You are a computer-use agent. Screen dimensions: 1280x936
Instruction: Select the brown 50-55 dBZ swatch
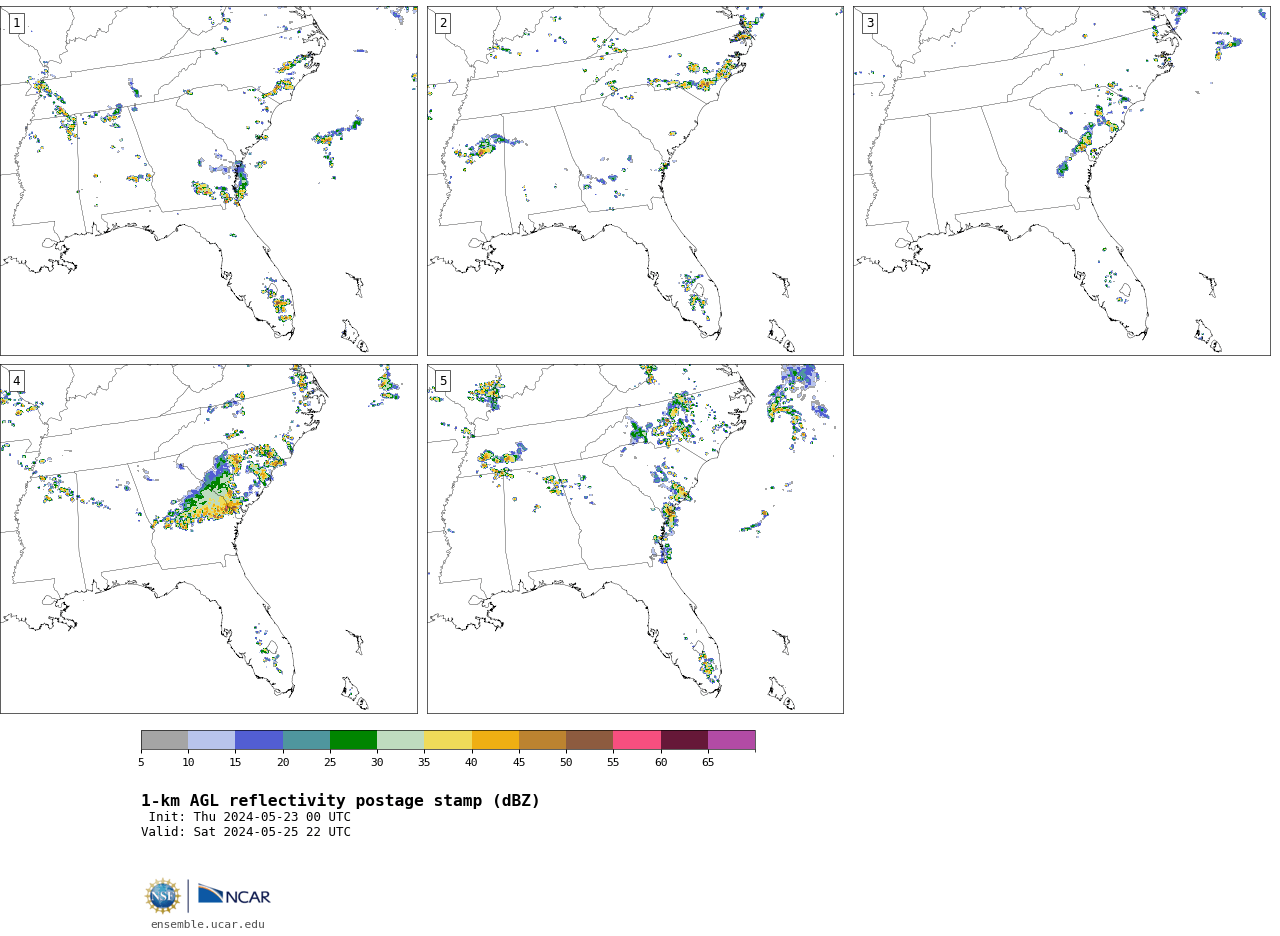589,740
